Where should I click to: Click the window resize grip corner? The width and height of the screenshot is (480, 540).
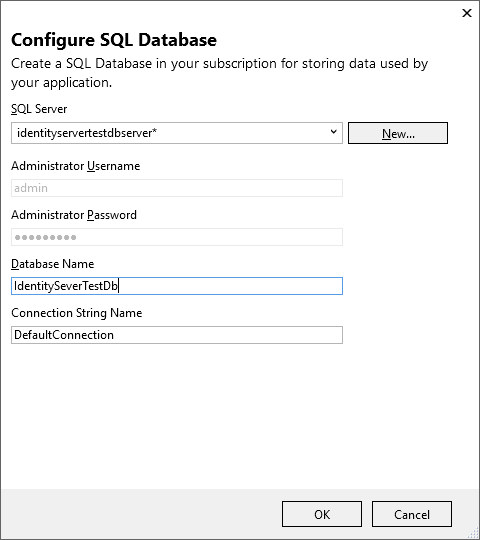pyautogui.click(x=474, y=534)
